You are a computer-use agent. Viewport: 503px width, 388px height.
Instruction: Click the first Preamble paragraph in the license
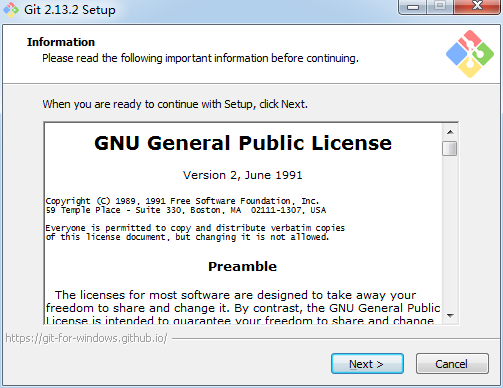tap(243, 308)
